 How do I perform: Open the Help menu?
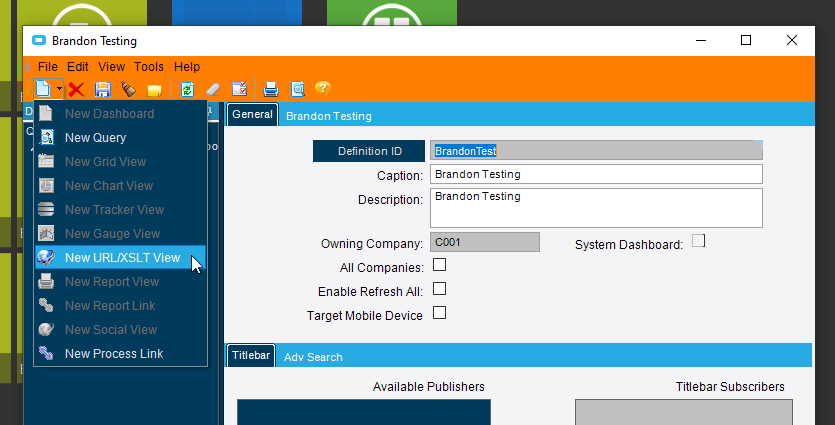[x=187, y=67]
